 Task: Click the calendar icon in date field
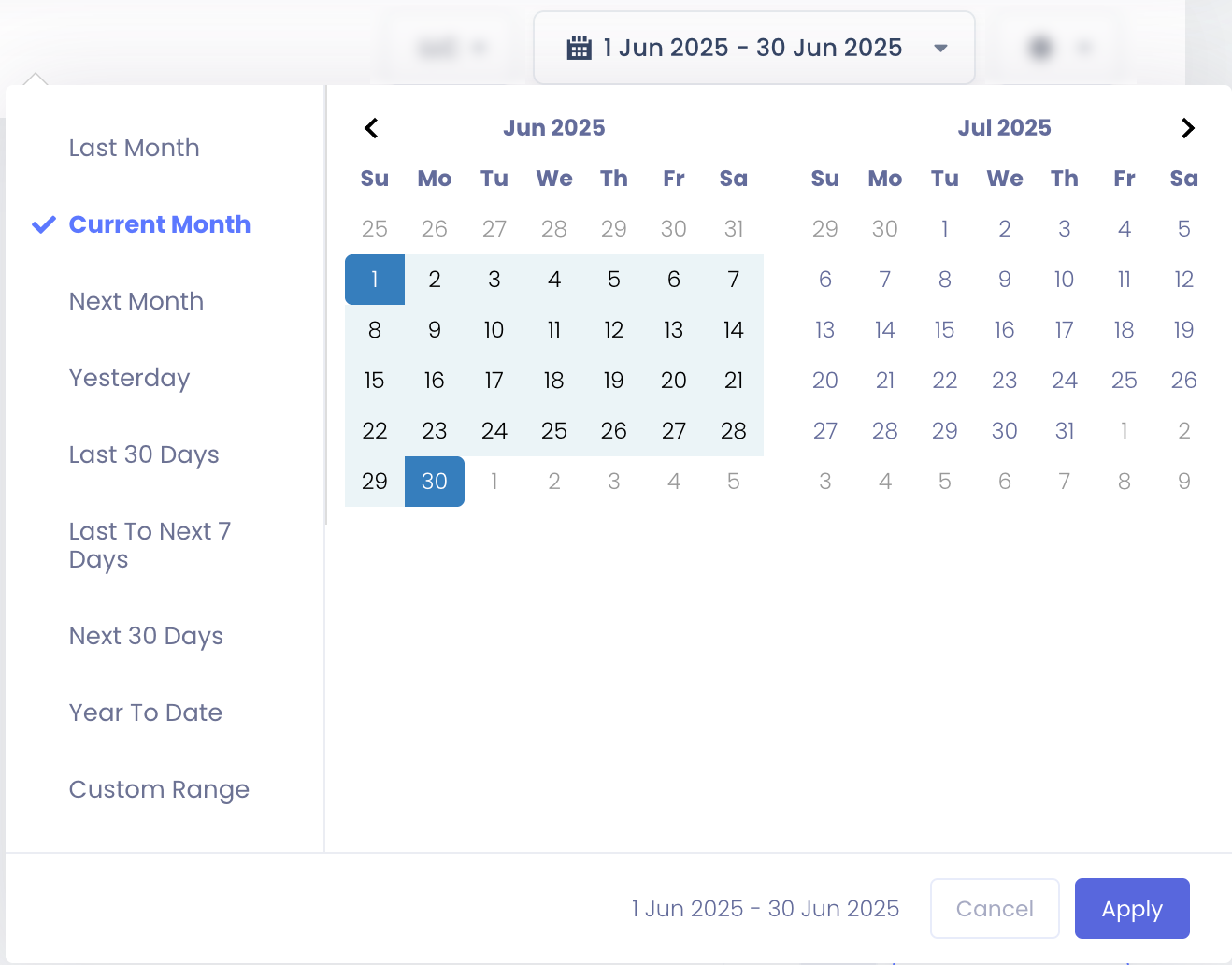[x=580, y=48]
